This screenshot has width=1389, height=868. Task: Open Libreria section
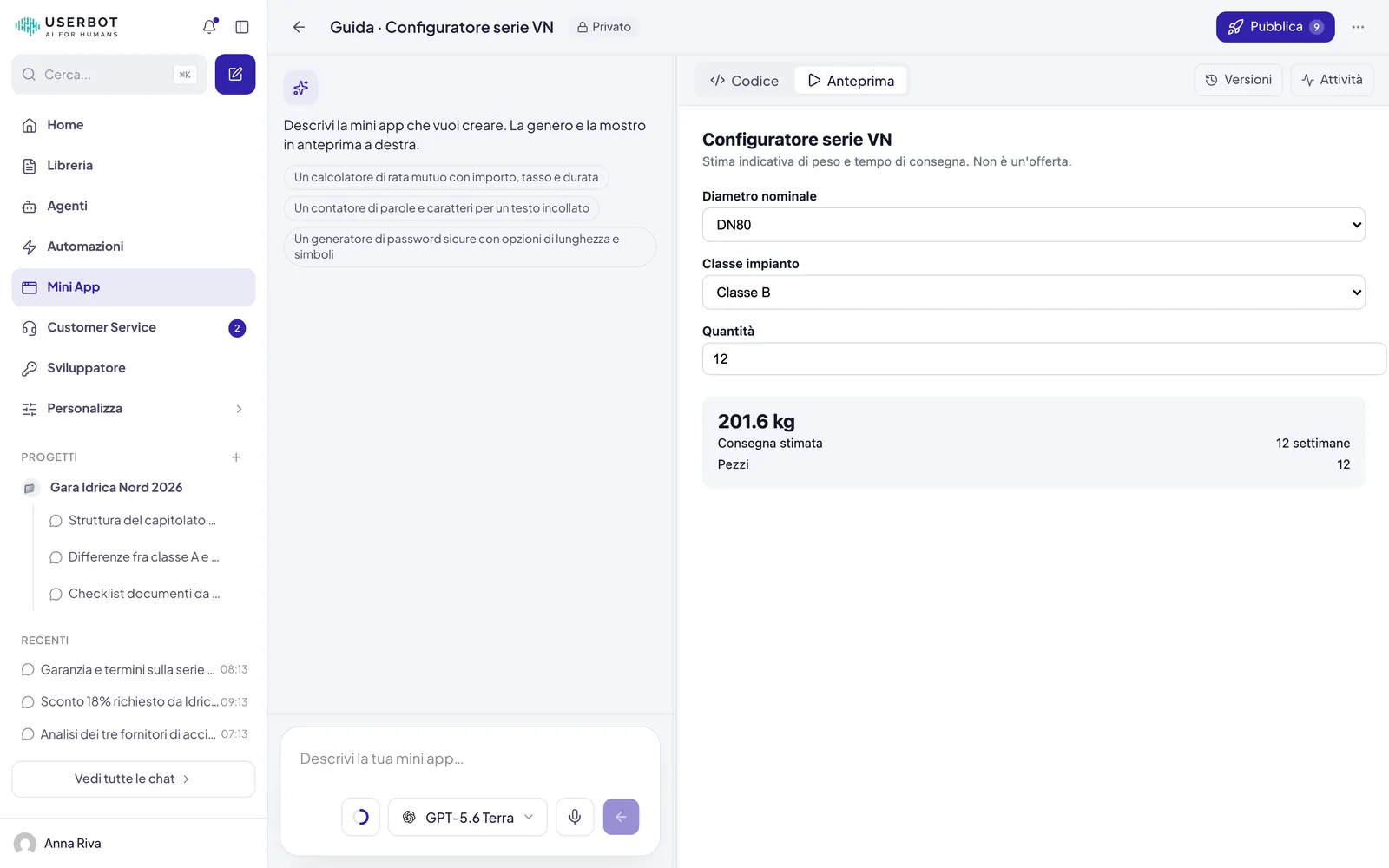pyautogui.click(x=134, y=166)
